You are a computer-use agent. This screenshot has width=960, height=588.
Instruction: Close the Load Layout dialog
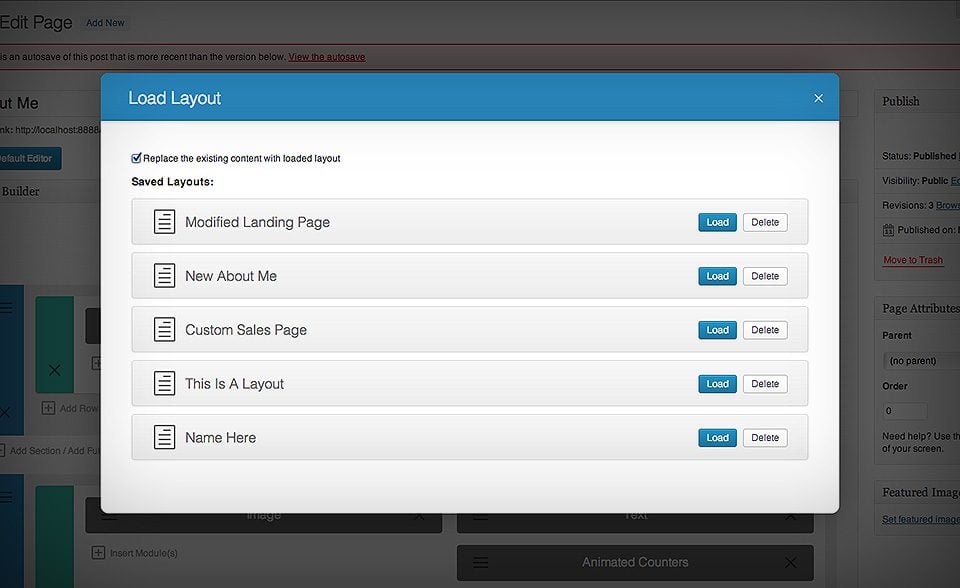tap(818, 98)
